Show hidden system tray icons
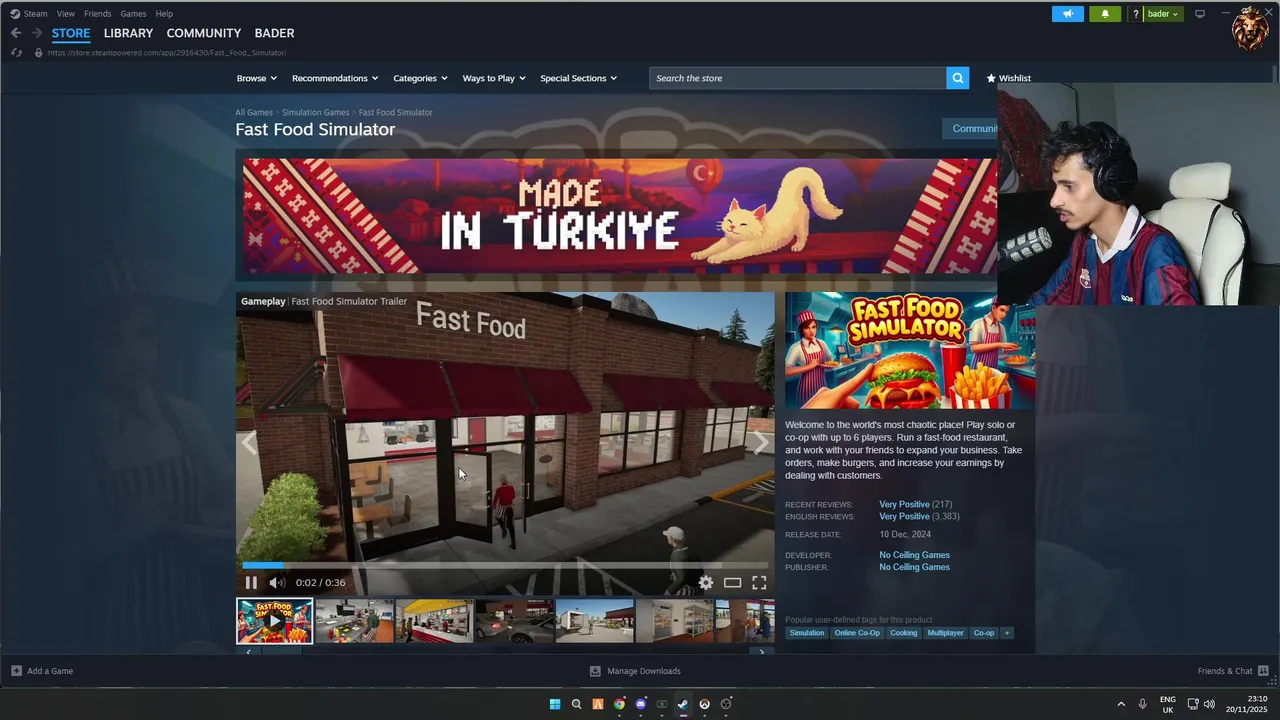 pos(1121,704)
